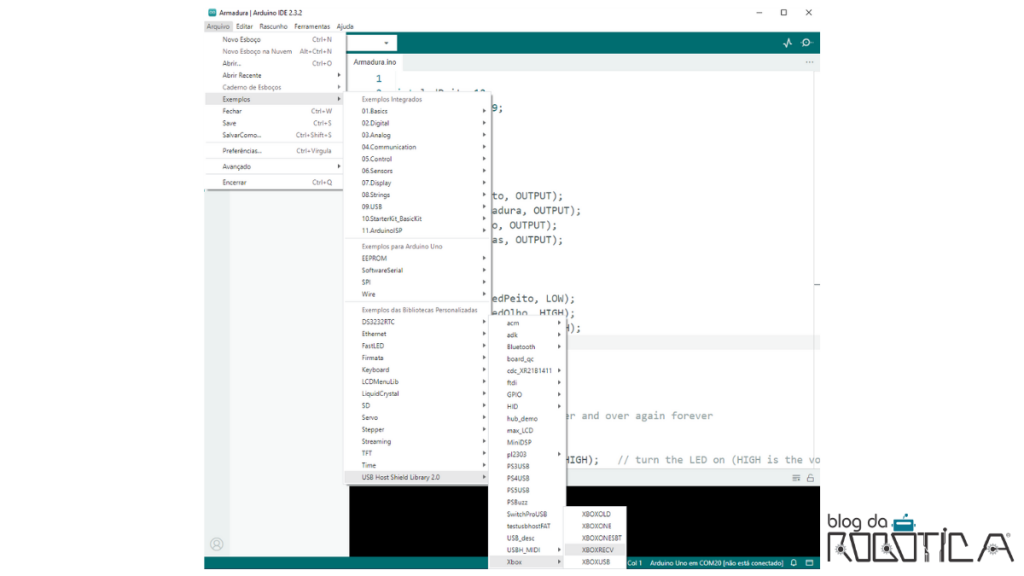Click the Arduino Uno em COM20 status
The height and width of the screenshot is (576, 1024).
pos(716,563)
